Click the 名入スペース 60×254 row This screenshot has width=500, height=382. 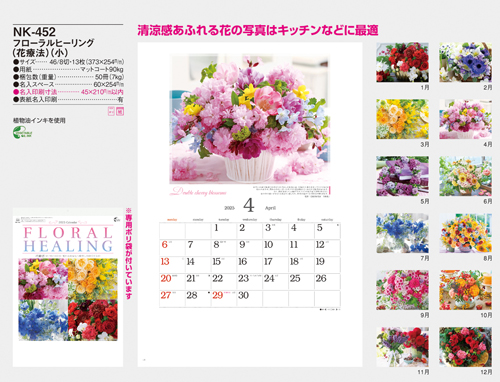68,84
